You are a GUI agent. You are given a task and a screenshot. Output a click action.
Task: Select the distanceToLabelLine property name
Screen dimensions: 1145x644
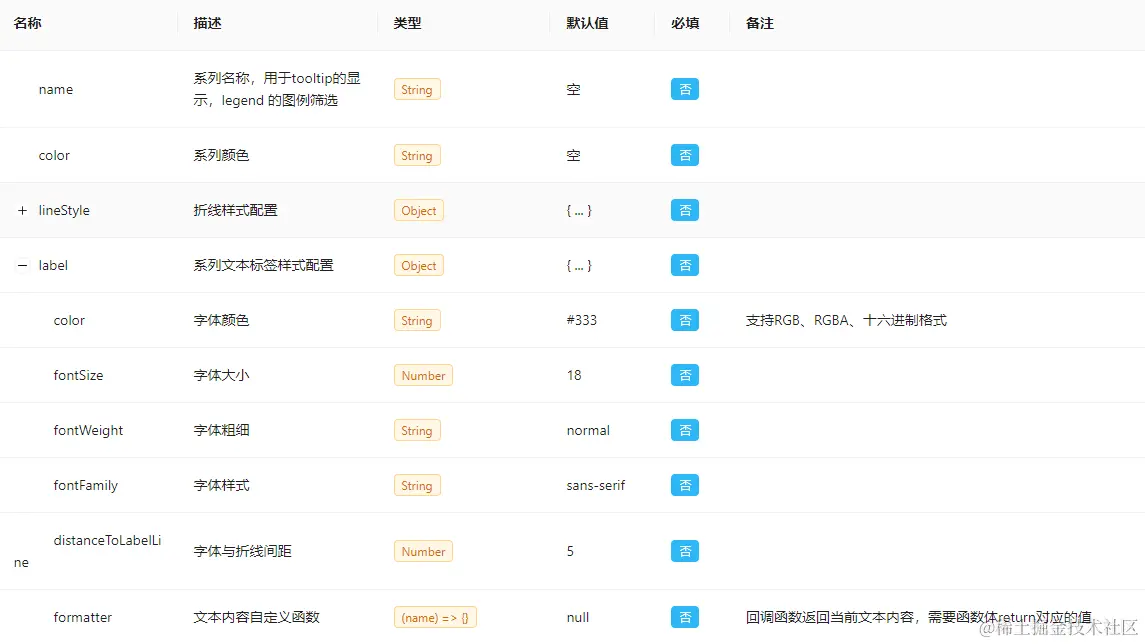click(x=88, y=551)
